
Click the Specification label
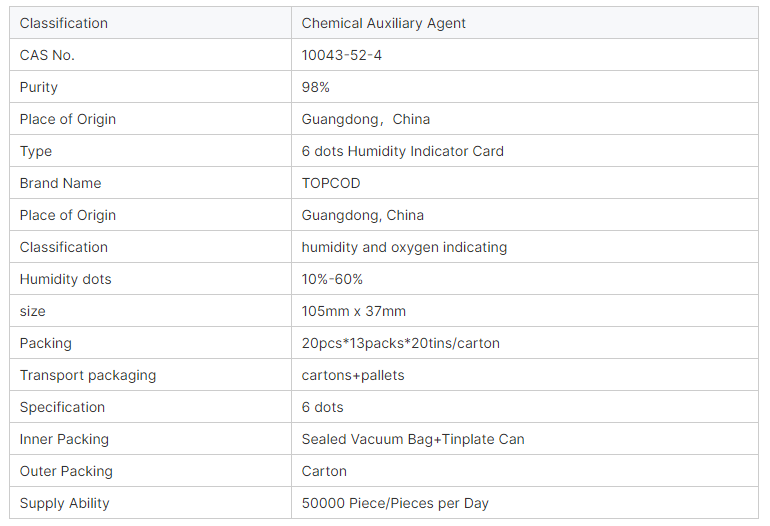(x=62, y=407)
